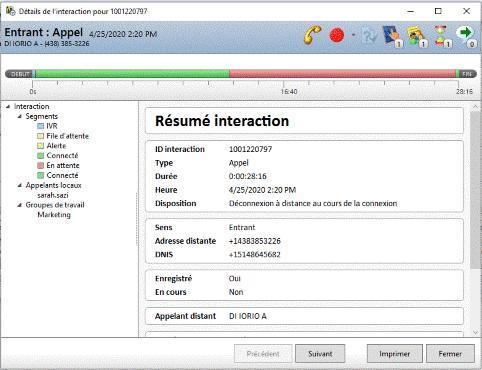This screenshot has width=482, height=370.
Task: Click the Segments label in the tree
Action: coord(42,116)
